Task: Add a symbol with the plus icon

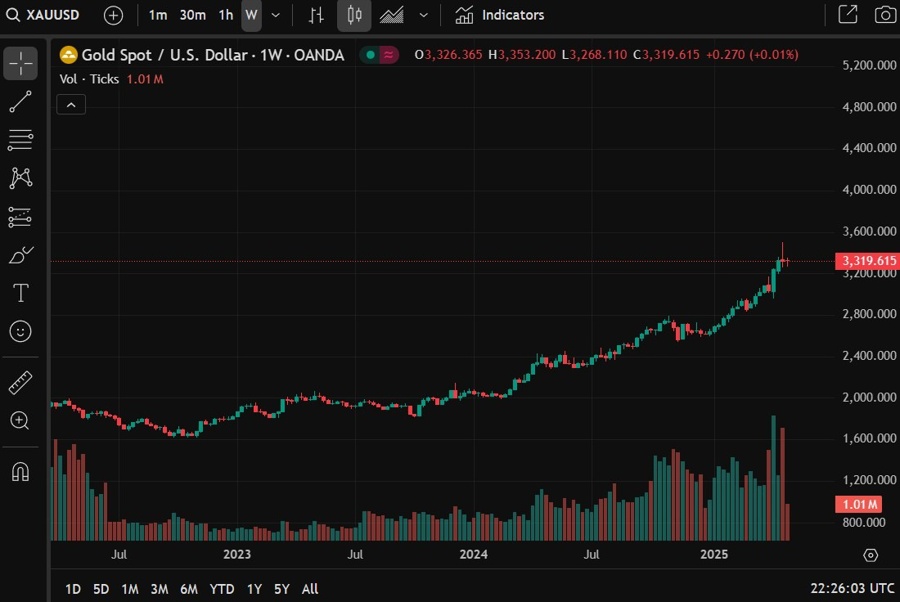Action: coord(113,15)
